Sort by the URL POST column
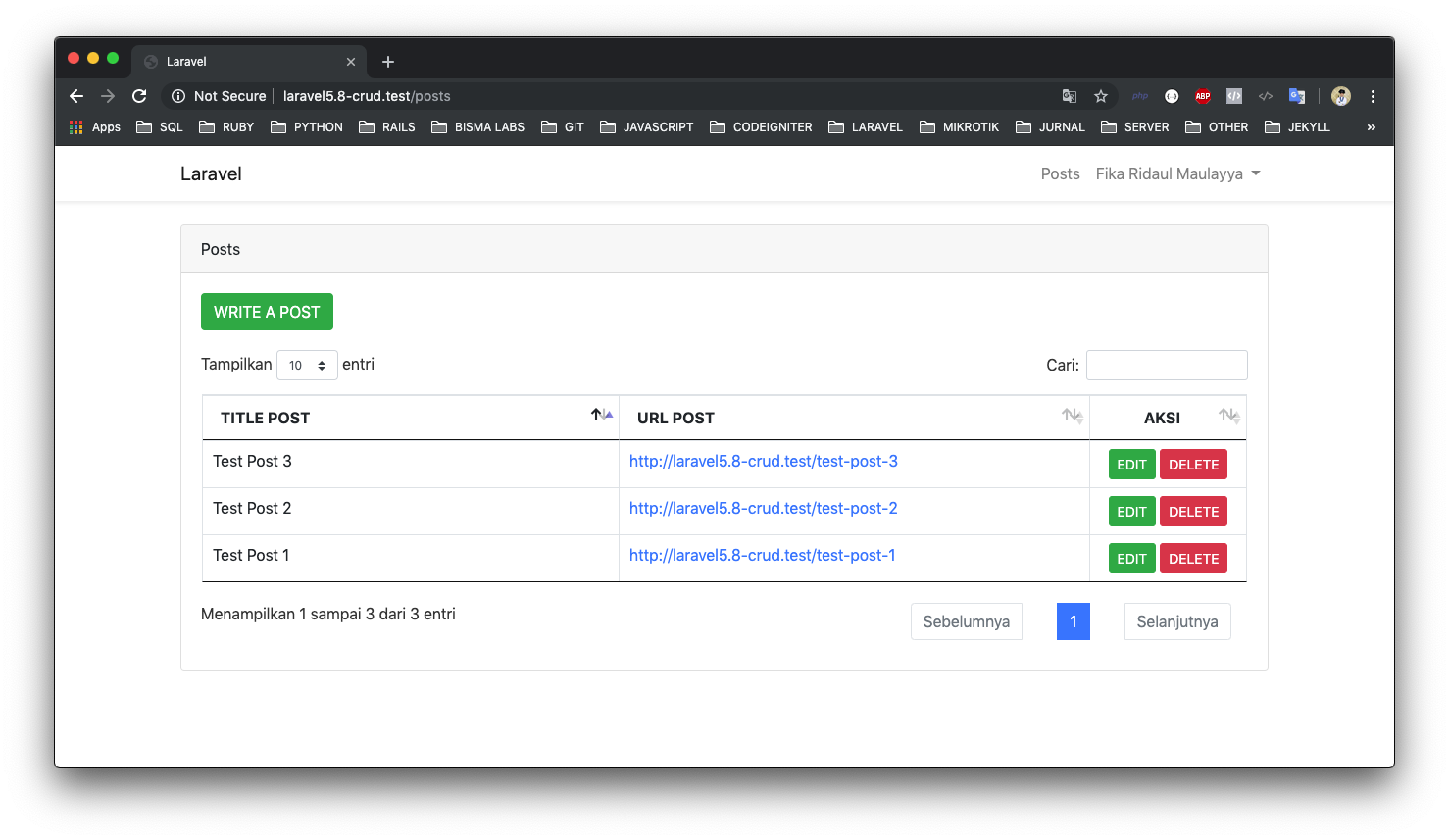The height and width of the screenshot is (840, 1449). (x=854, y=418)
